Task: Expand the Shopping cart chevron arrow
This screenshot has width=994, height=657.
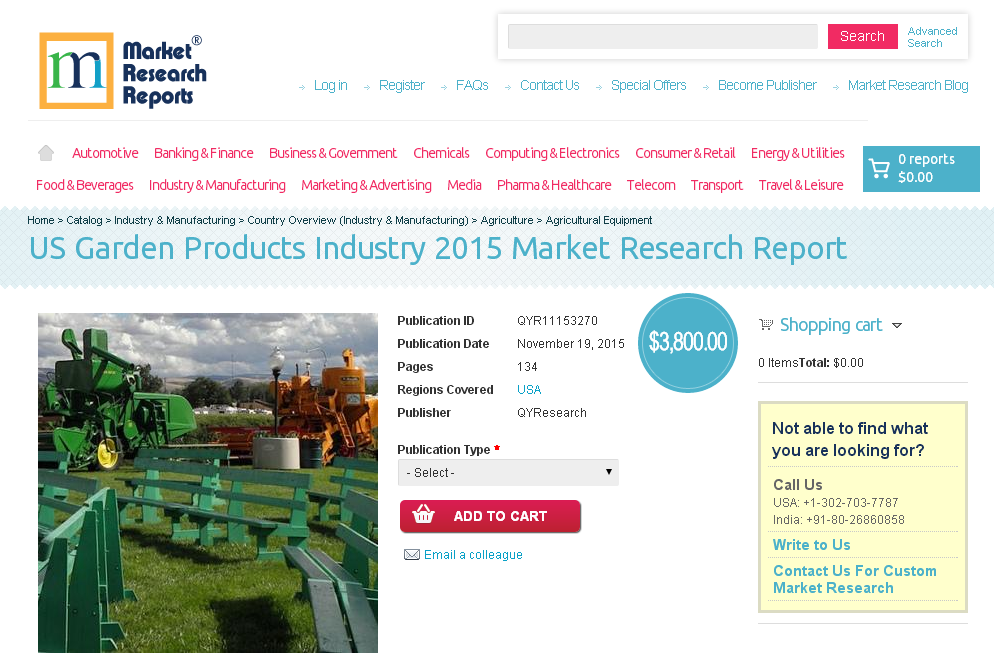Action: click(x=897, y=325)
